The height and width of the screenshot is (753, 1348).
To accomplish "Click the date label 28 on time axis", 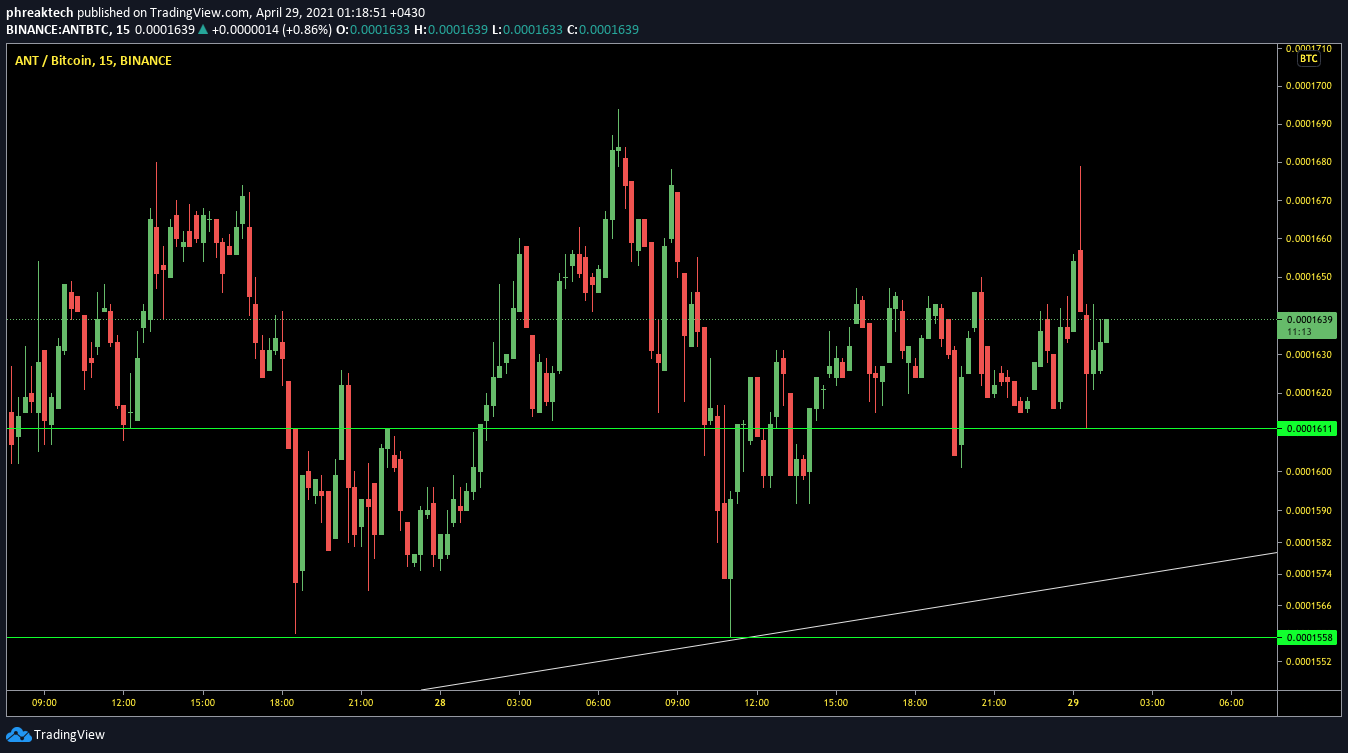I will coord(440,703).
